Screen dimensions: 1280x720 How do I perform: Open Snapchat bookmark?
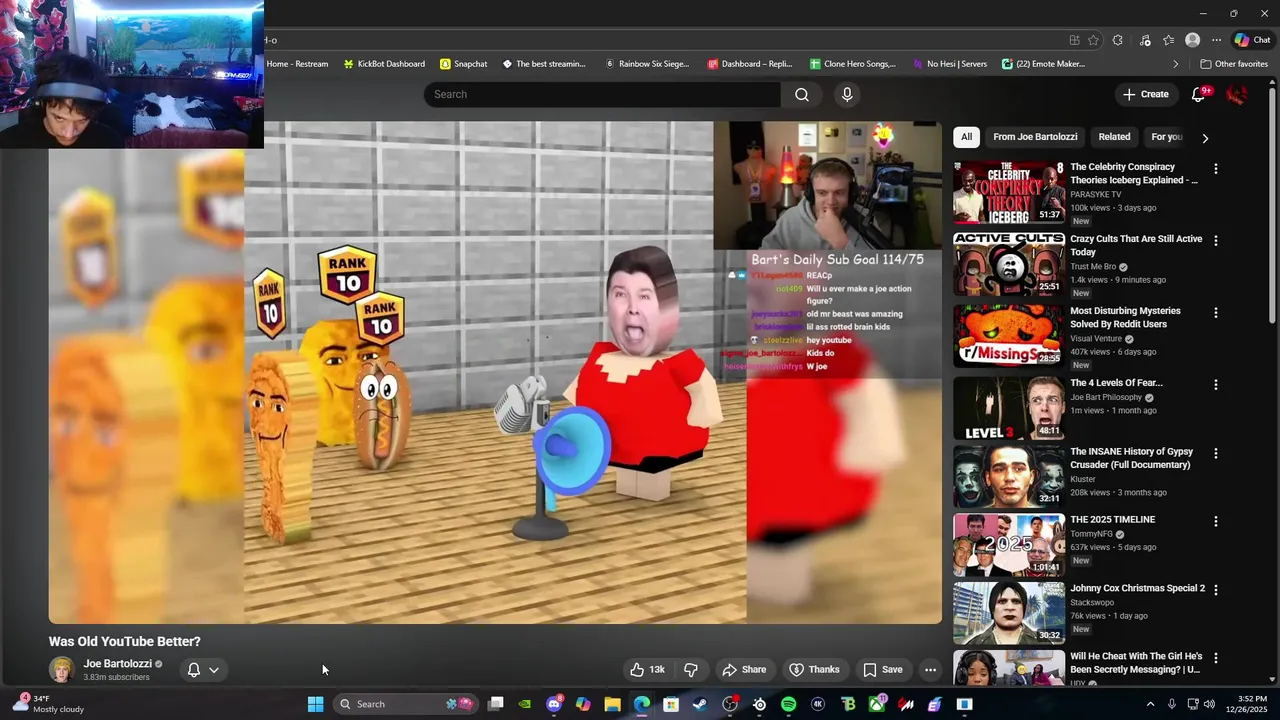pyautogui.click(x=464, y=64)
